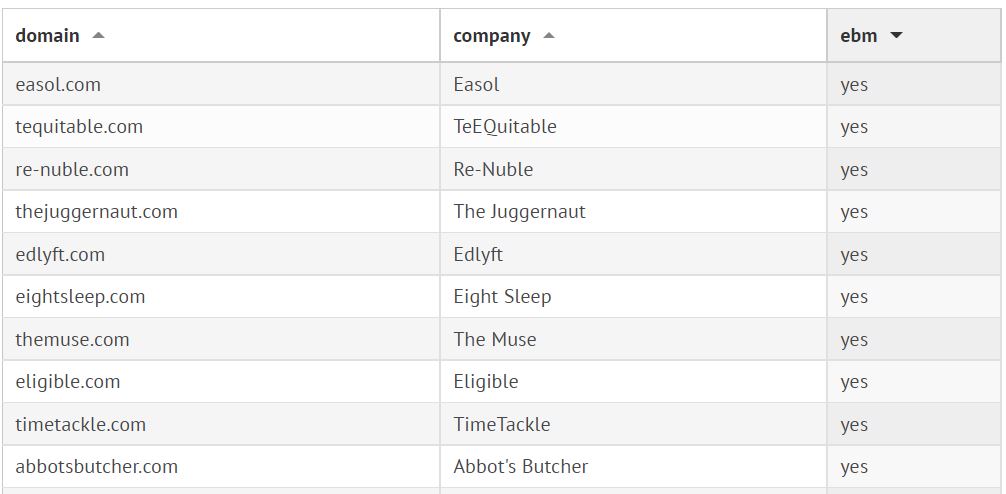1006x494 pixels.
Task: Select the easol.com domain cell
Action: pyautogui.click(x=58, y=85)
